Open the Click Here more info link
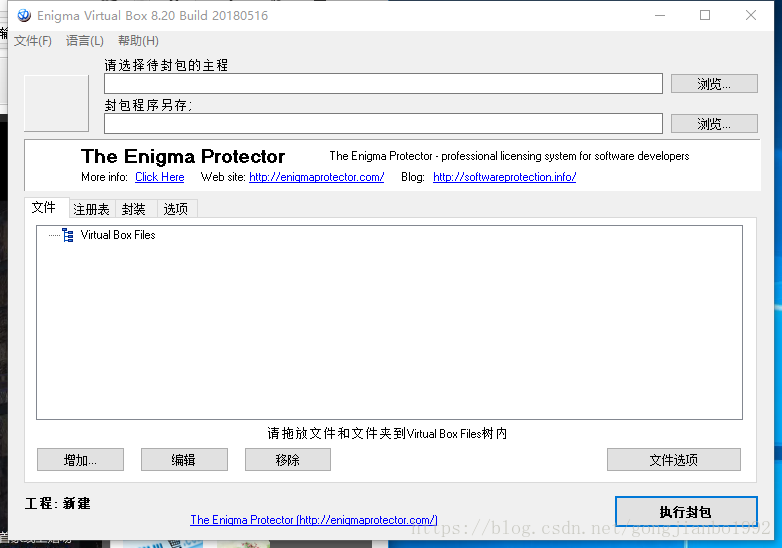The width and height of the screenshot is (782, 548). tap(160, 177)
